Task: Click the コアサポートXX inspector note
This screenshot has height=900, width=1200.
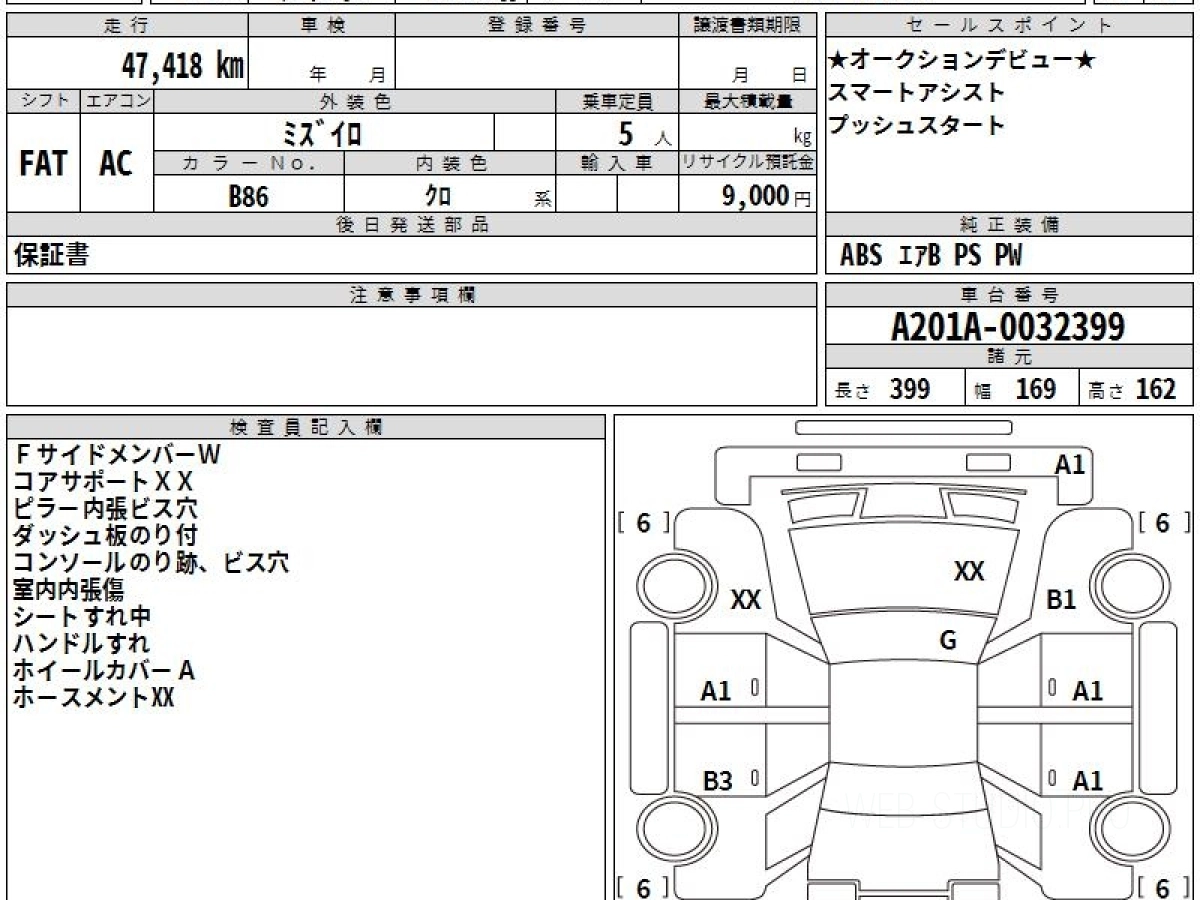Action: coord(103,481)
